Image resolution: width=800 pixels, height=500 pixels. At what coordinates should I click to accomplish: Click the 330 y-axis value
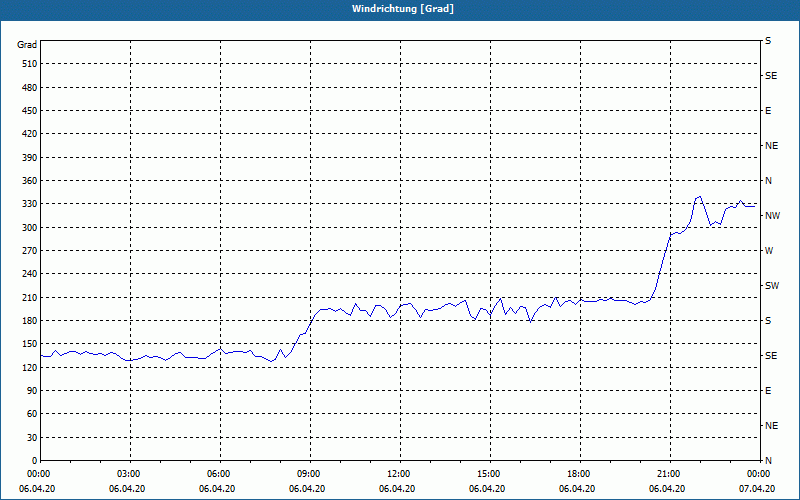click(x=30, y=204)
